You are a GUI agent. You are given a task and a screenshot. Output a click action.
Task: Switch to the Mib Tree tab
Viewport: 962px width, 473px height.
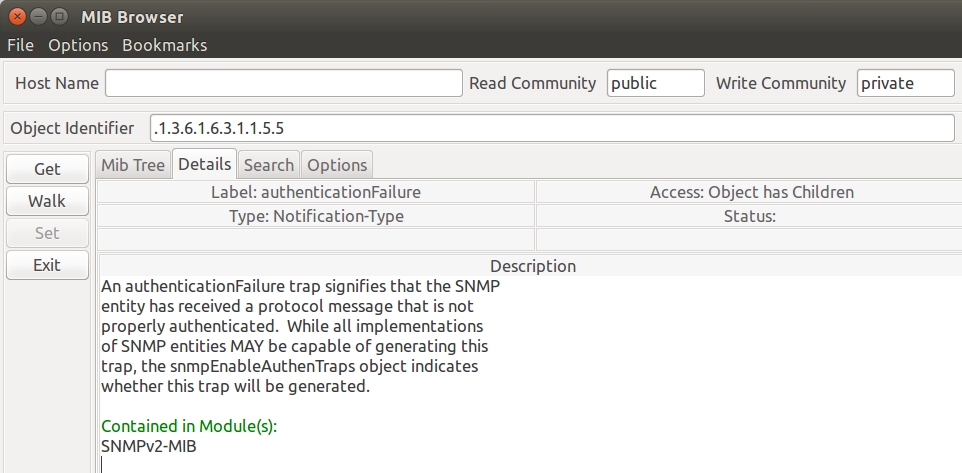133,165
